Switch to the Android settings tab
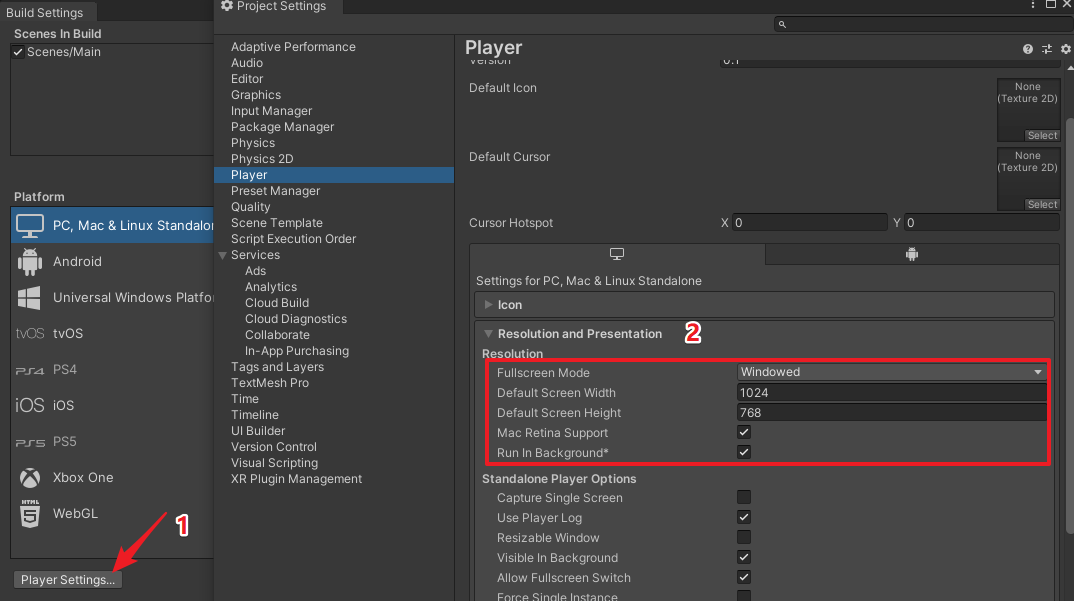 tap(912, 254)
